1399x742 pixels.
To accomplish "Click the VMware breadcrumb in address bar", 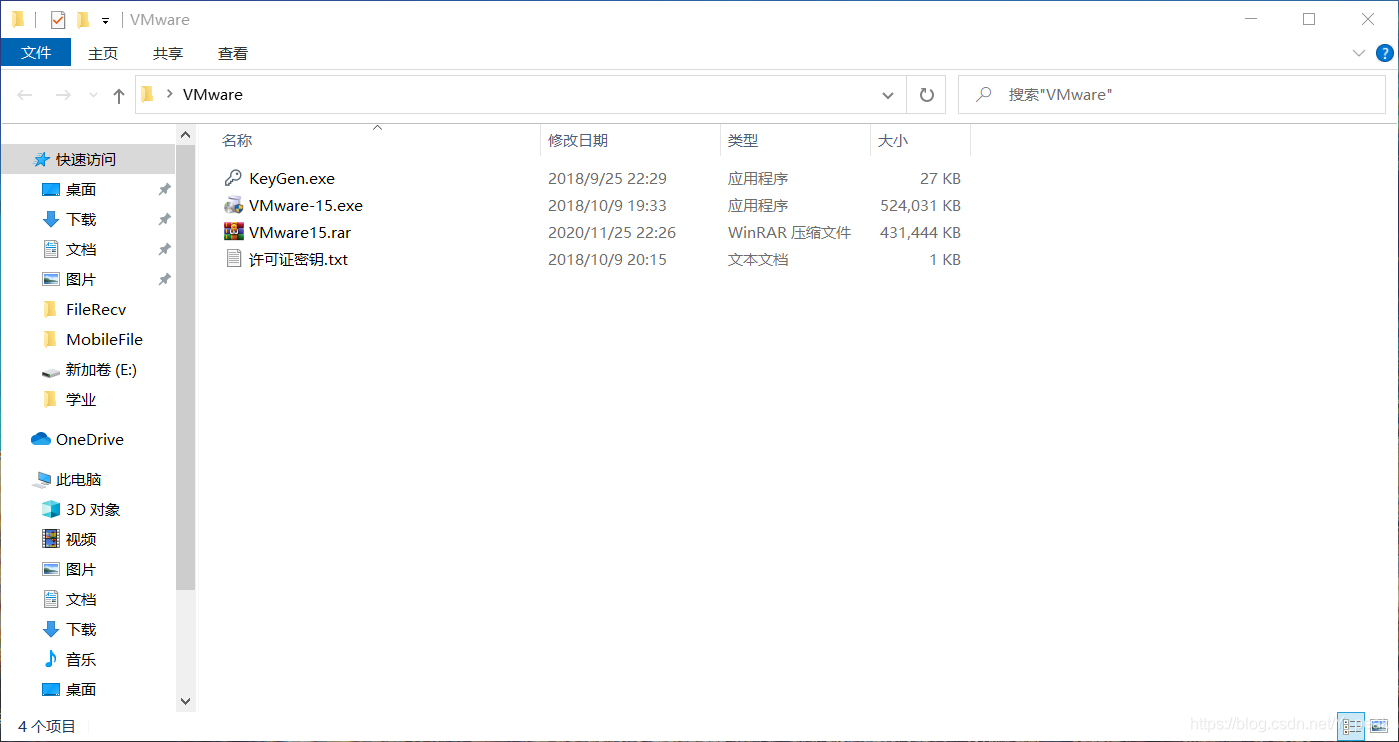I will coord(213,95).
